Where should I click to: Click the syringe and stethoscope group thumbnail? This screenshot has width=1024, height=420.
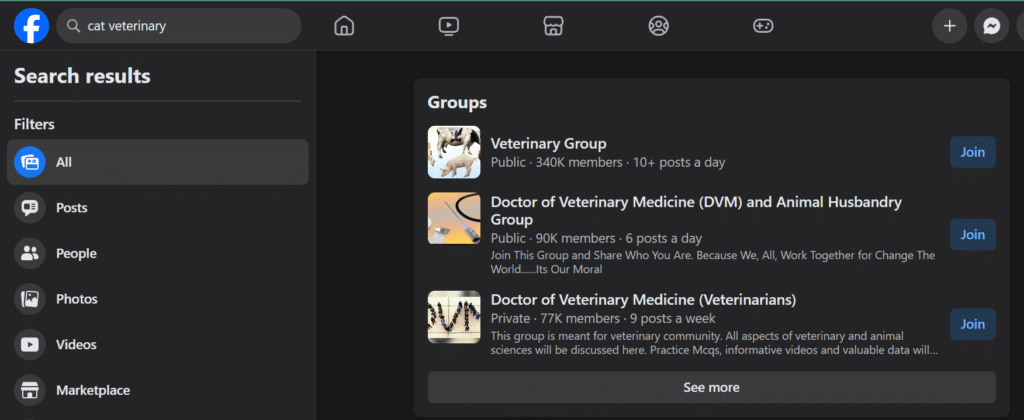(454, 218)
